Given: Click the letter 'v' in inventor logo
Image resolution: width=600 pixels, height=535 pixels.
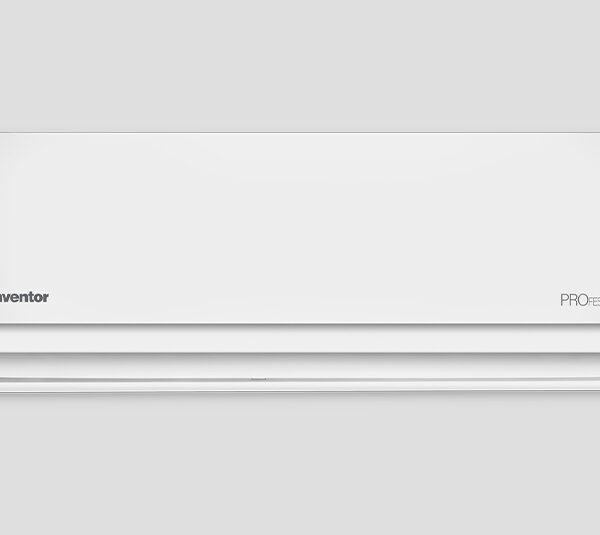Looking at the screenshot, I should click(6, 298).
